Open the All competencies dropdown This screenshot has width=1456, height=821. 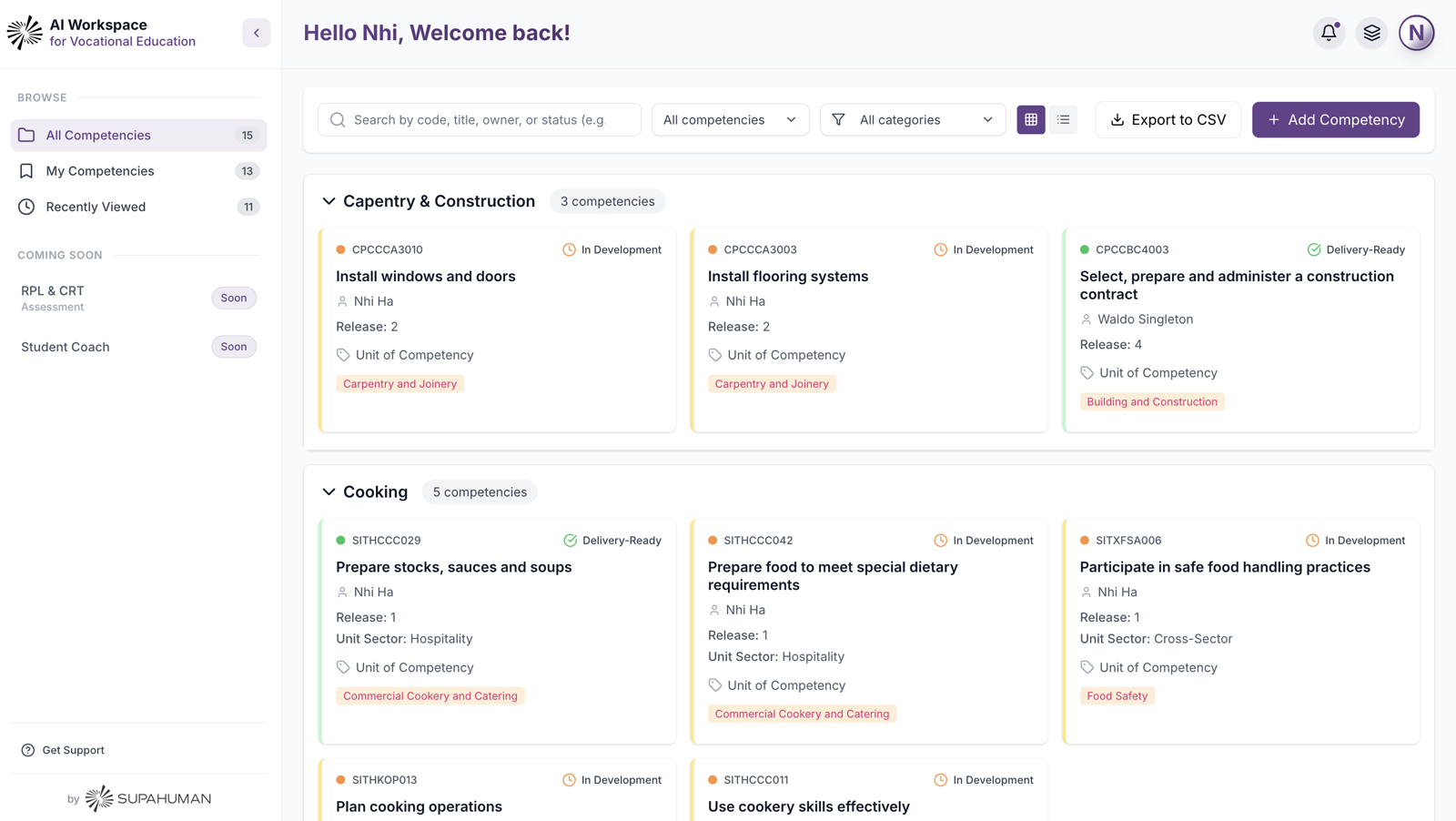[x=730, y=120]
